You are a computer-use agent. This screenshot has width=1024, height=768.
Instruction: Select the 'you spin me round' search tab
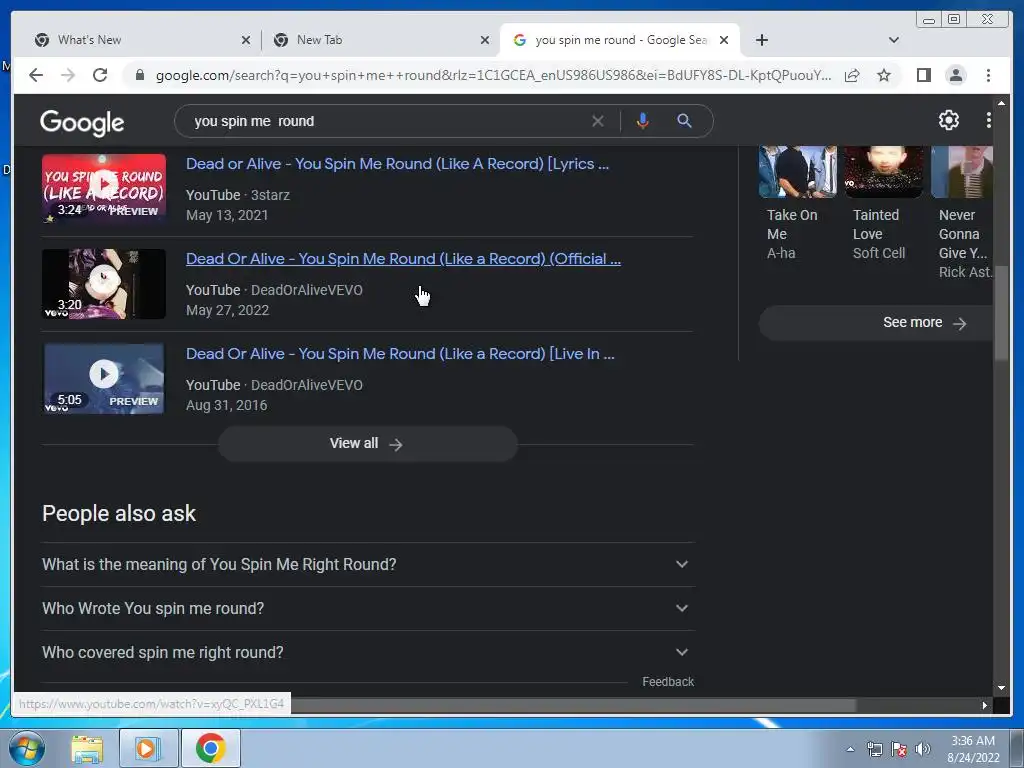pyautogui.click(x=611, y=40)
